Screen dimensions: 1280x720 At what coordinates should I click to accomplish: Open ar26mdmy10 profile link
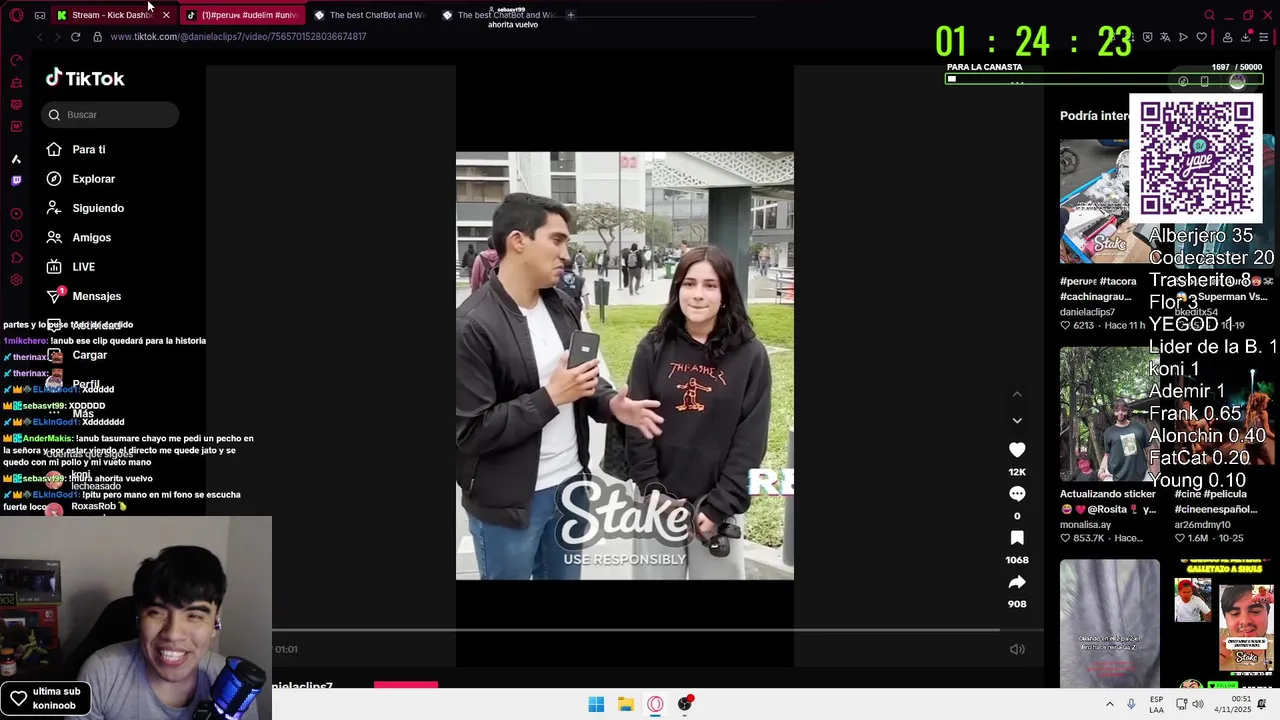pos(1204,524)
